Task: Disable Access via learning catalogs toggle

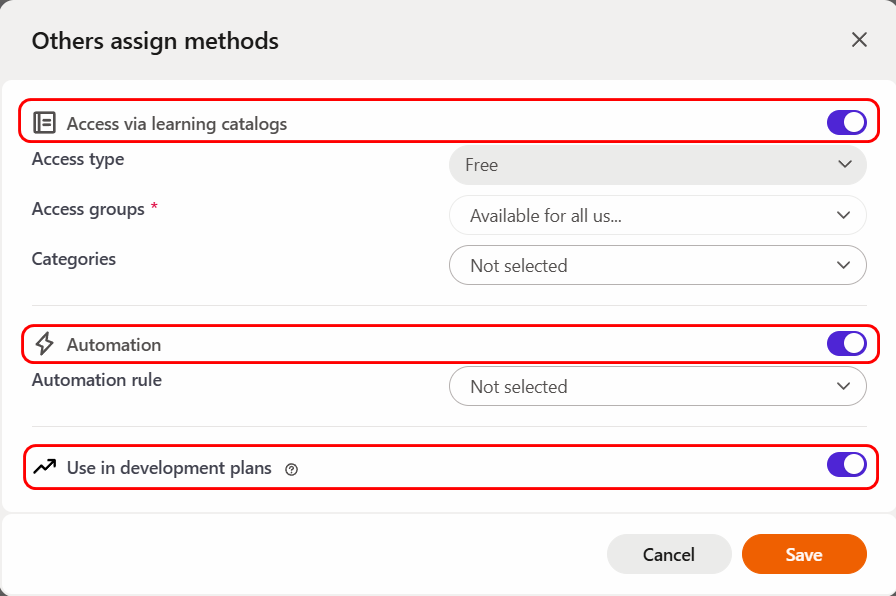Action: [846, 123]
